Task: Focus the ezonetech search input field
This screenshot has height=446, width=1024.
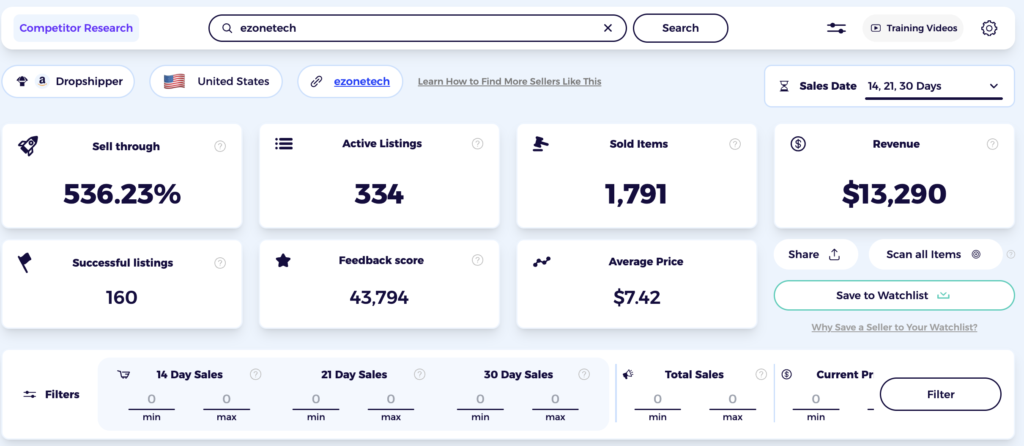Action: pyautogui.click(x=417, y=28)
